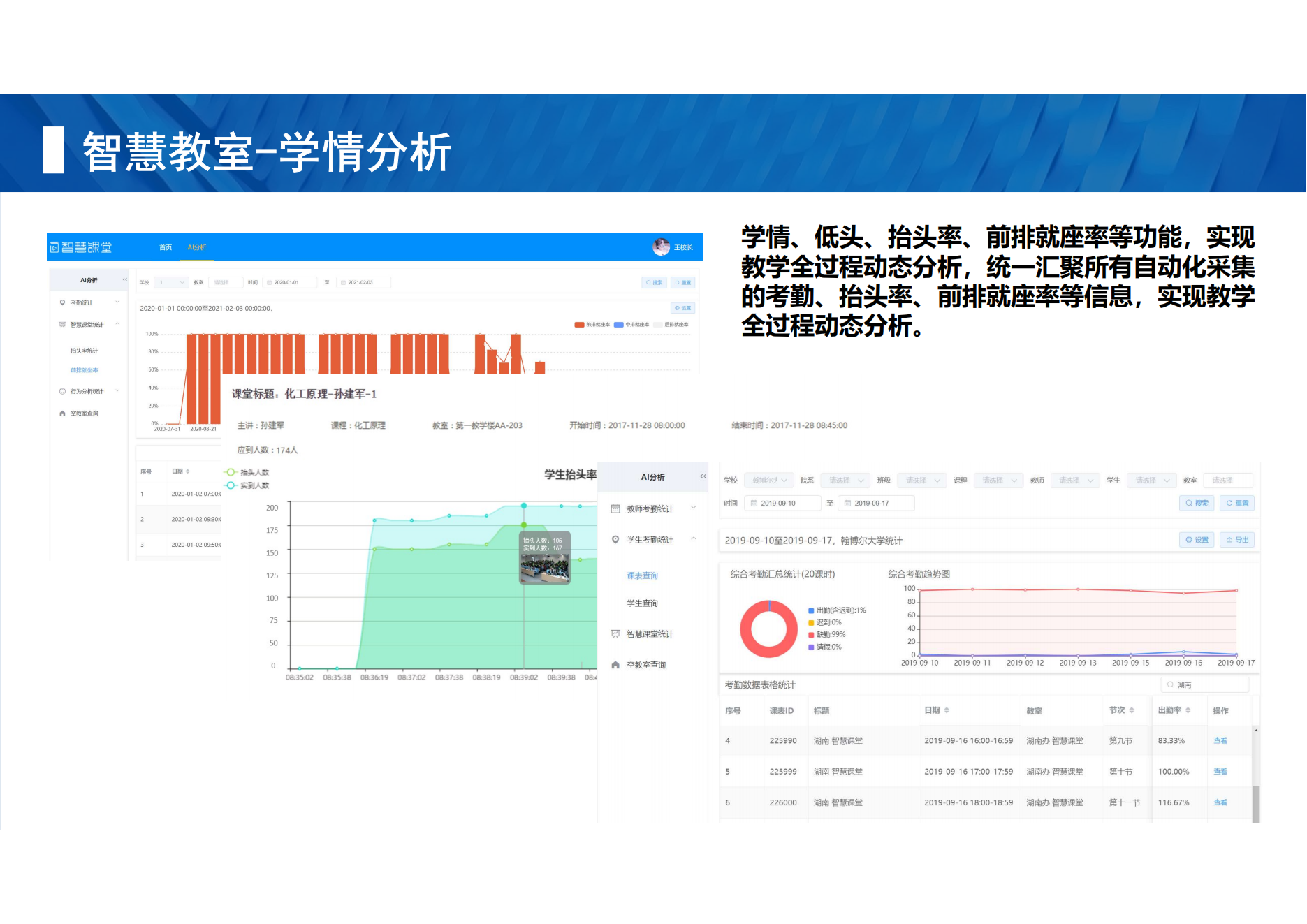This screenshot has height=924, width=1307.
Task: Select 课表查询 in sidebar menu
Action: (642, 575)
